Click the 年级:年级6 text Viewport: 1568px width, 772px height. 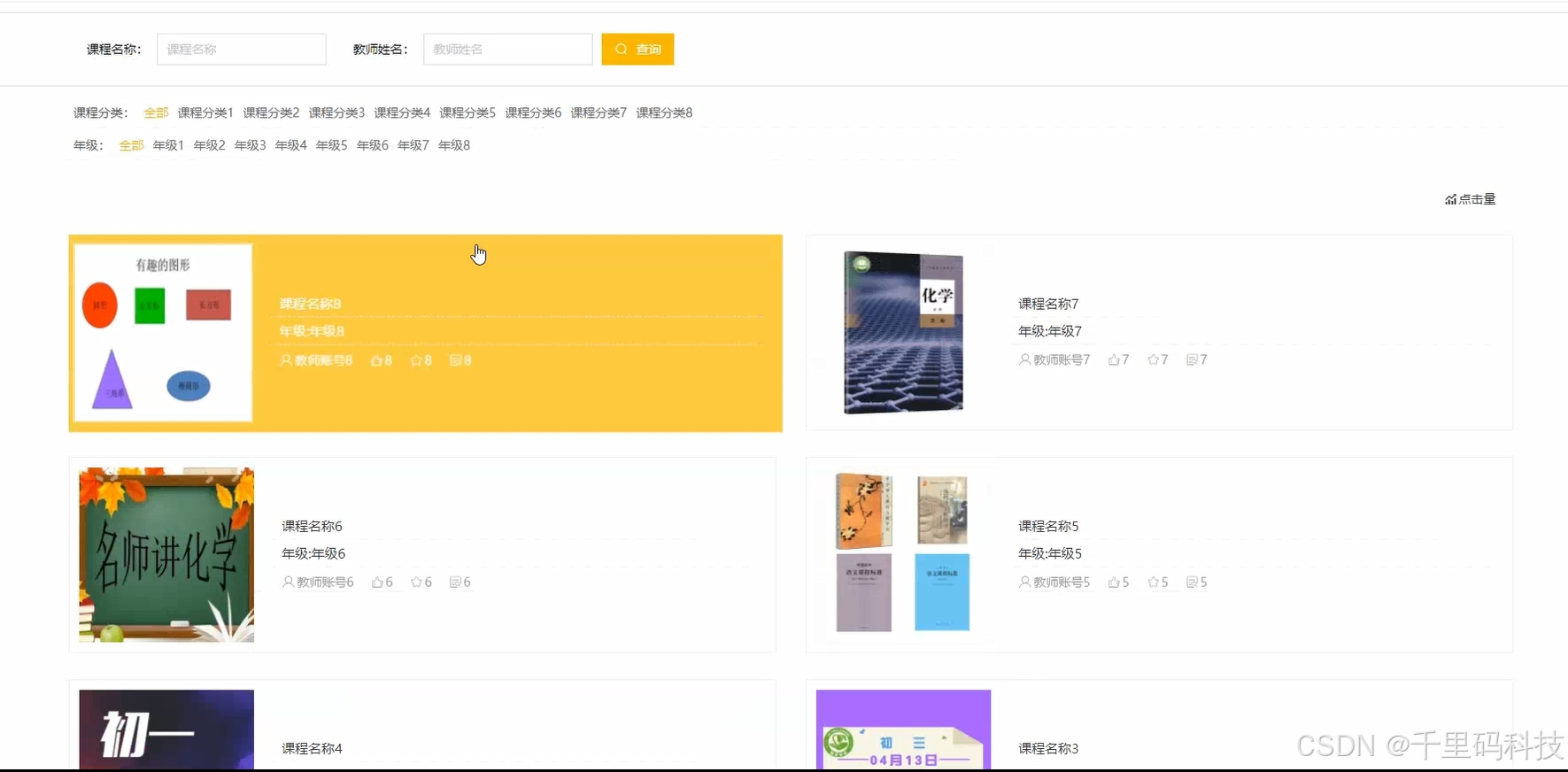pyautogui.click(x=313, y=553)
